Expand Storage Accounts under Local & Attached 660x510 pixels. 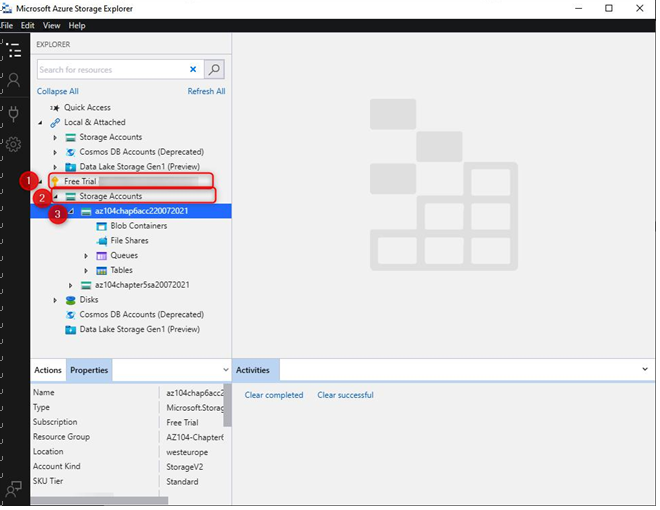point(55,138)
